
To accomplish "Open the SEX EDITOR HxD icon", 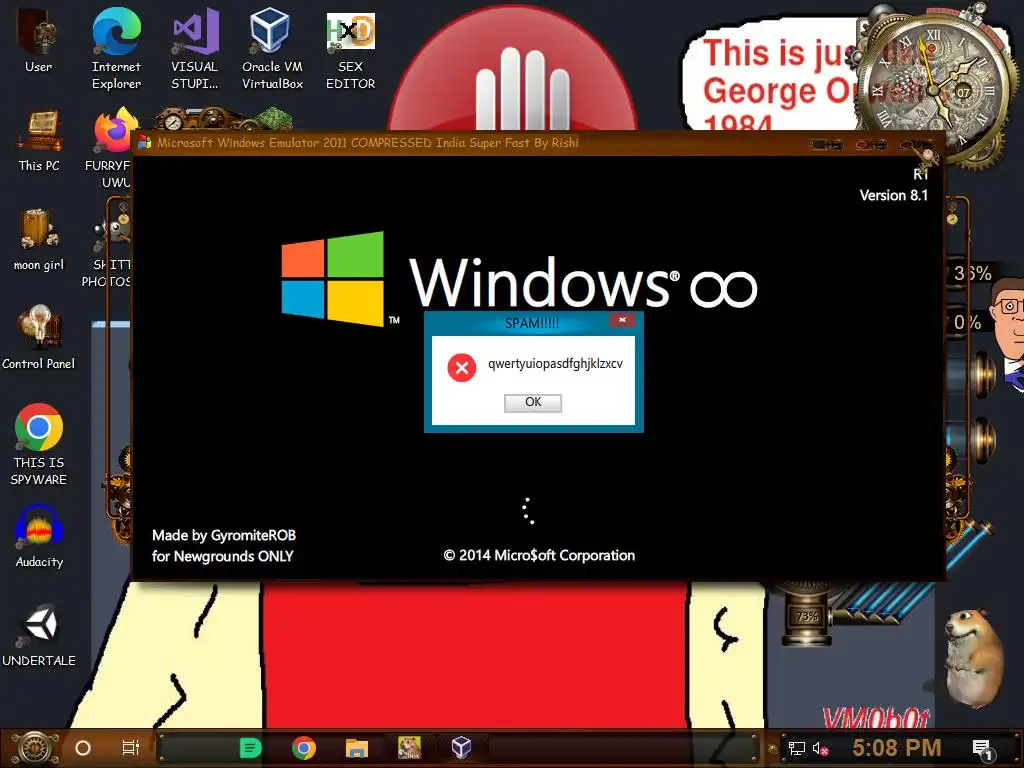I will coord(351,49).
